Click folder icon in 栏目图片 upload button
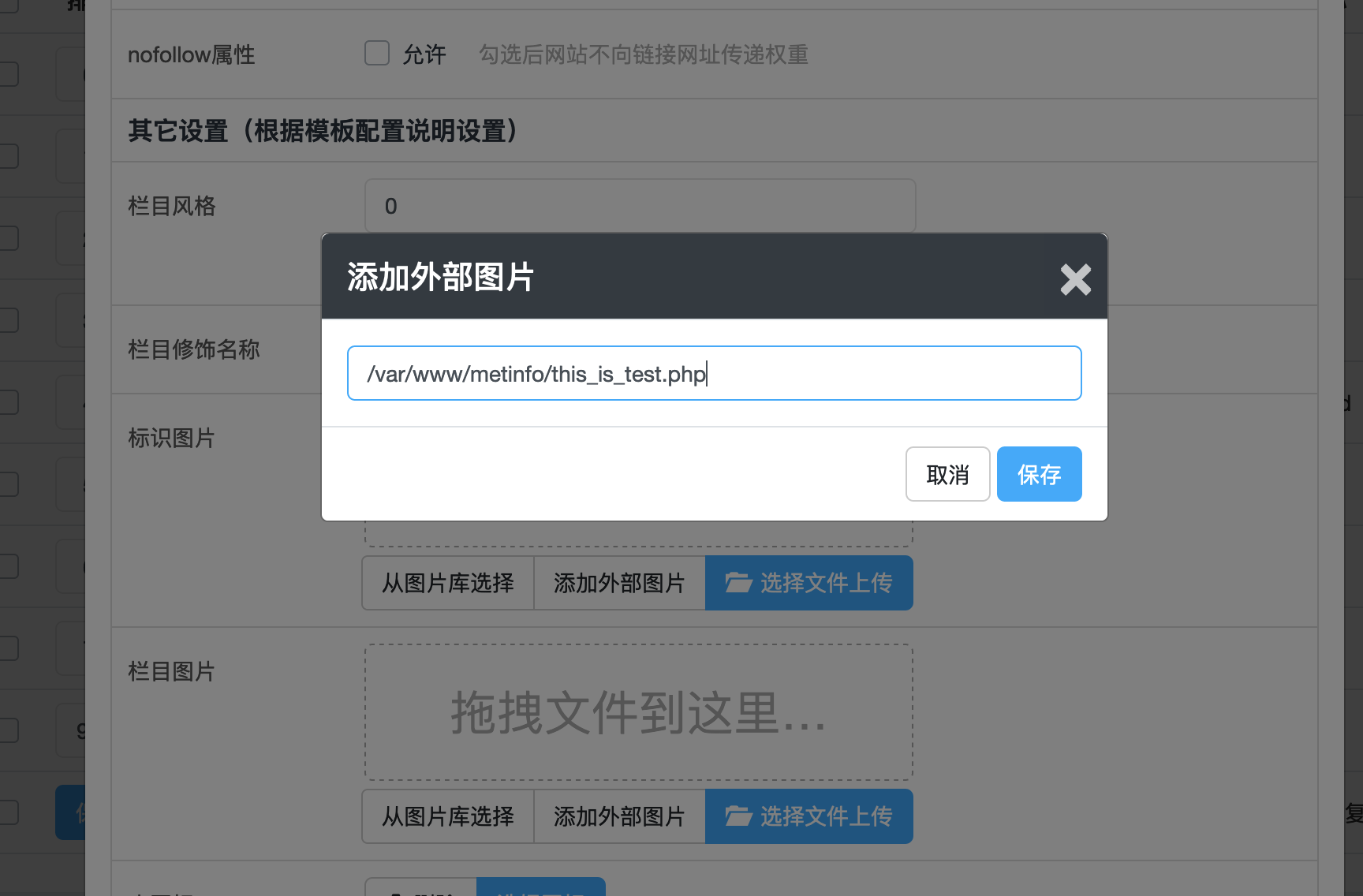 coord(738,816)
